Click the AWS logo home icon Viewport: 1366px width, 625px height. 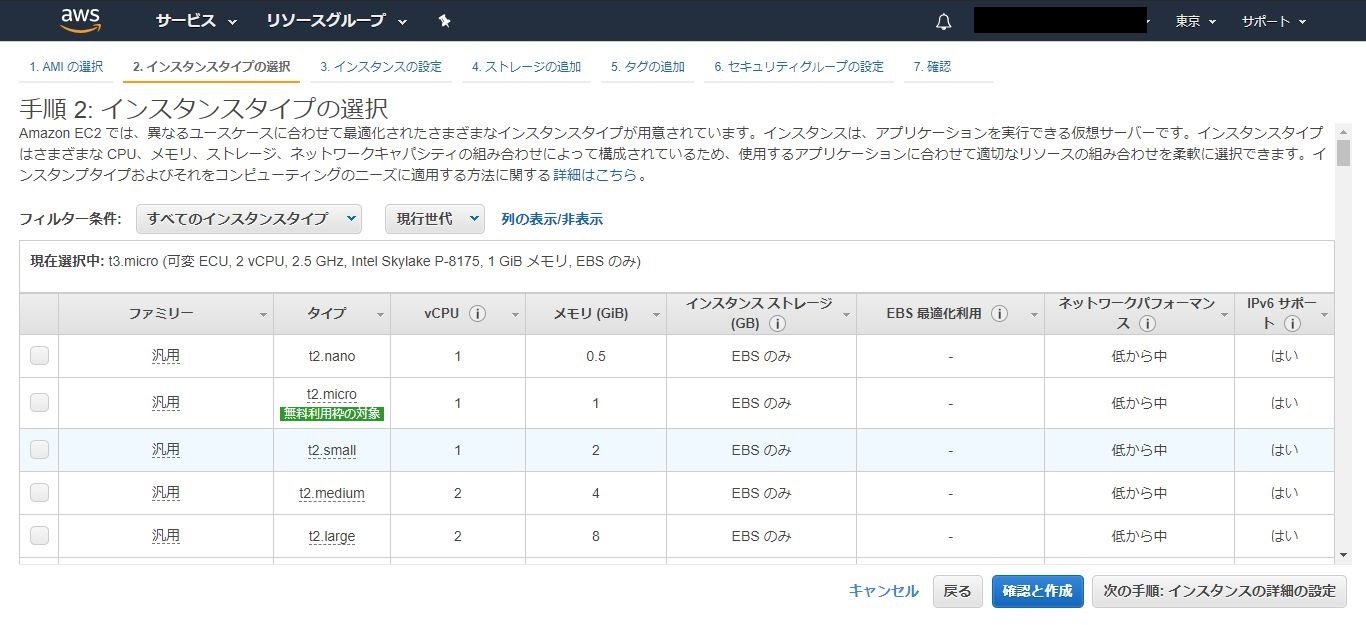pos(81,20)
